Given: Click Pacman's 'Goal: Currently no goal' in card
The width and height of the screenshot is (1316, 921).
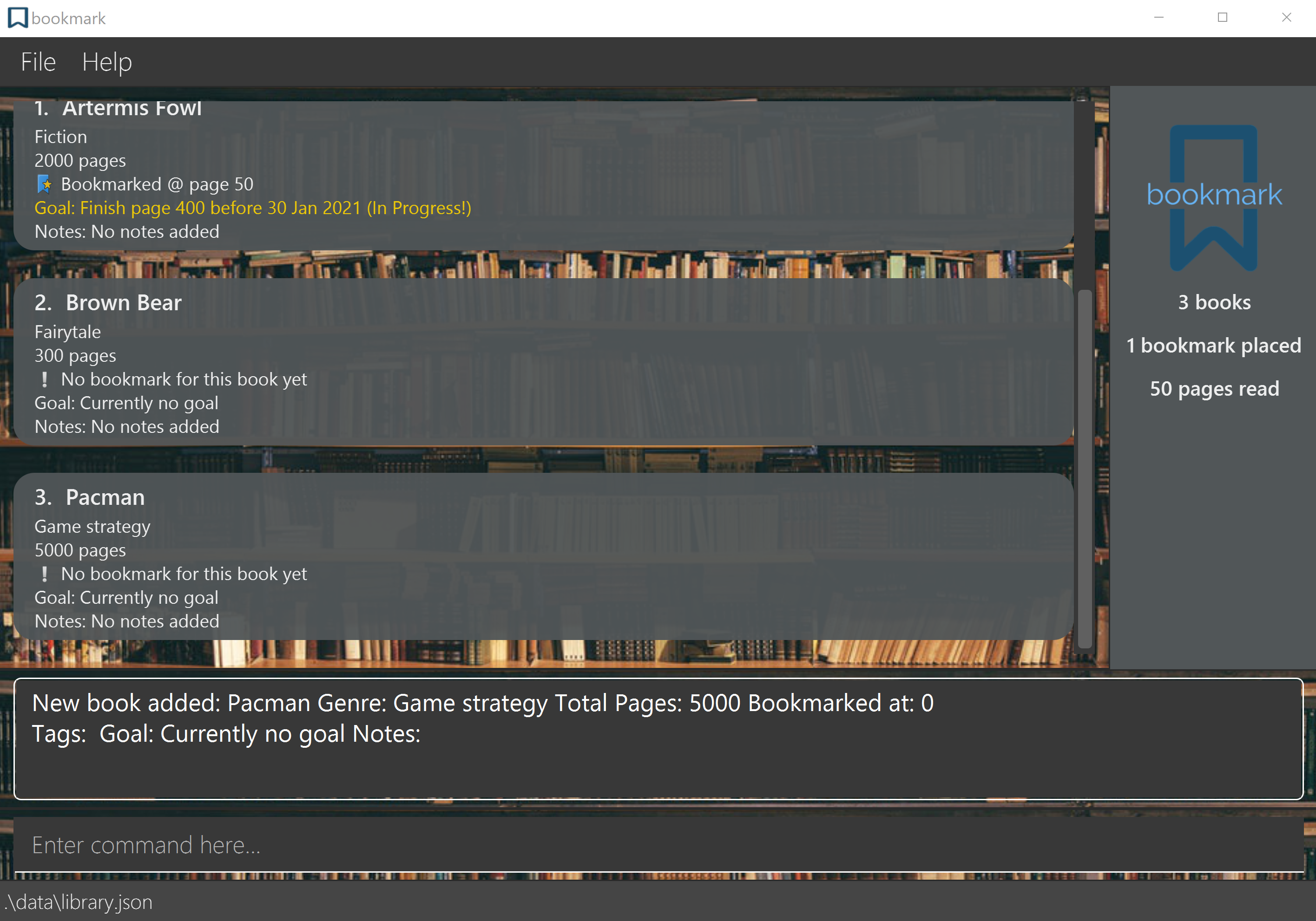Looking at the screenshot, I should coord(126,598).
